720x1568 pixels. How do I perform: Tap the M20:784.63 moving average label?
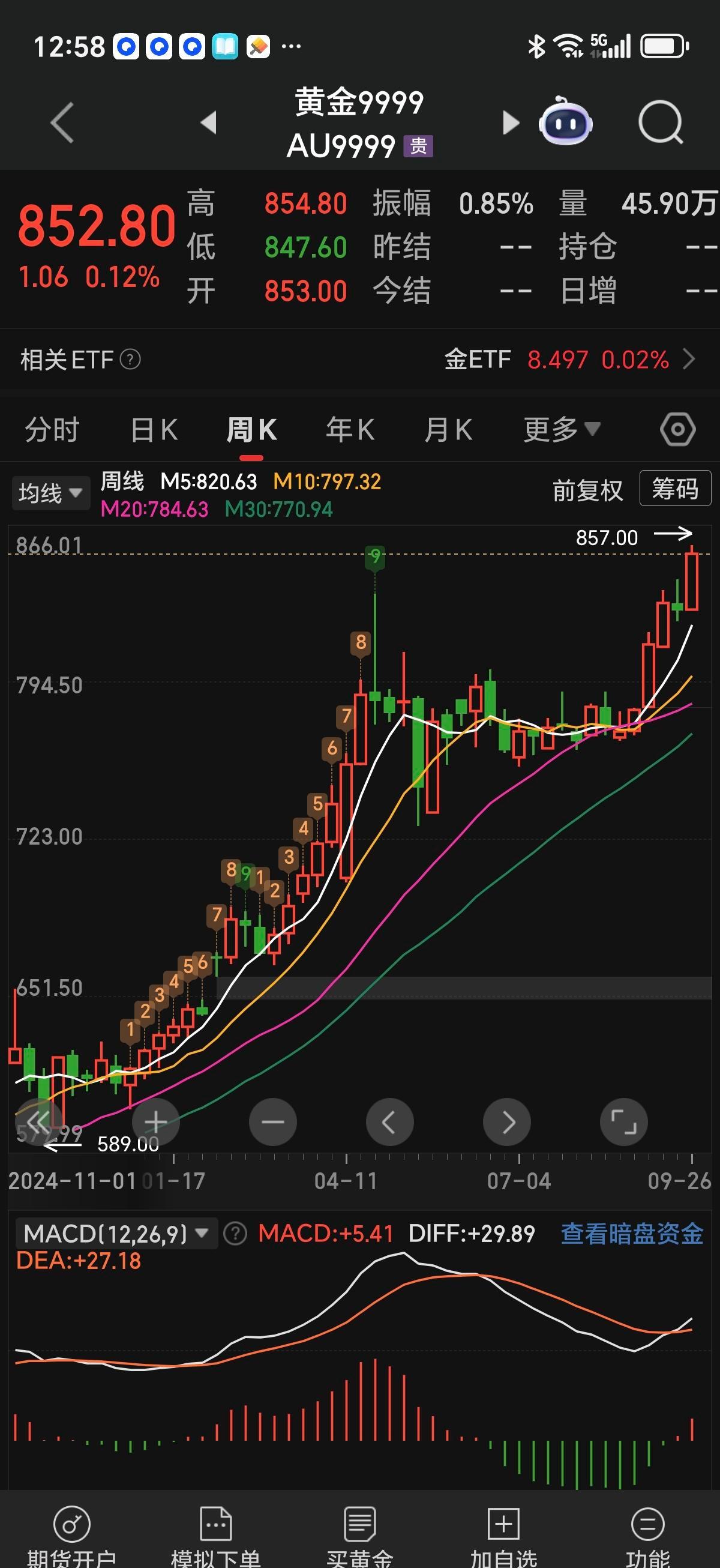click(x=155, y=509)
